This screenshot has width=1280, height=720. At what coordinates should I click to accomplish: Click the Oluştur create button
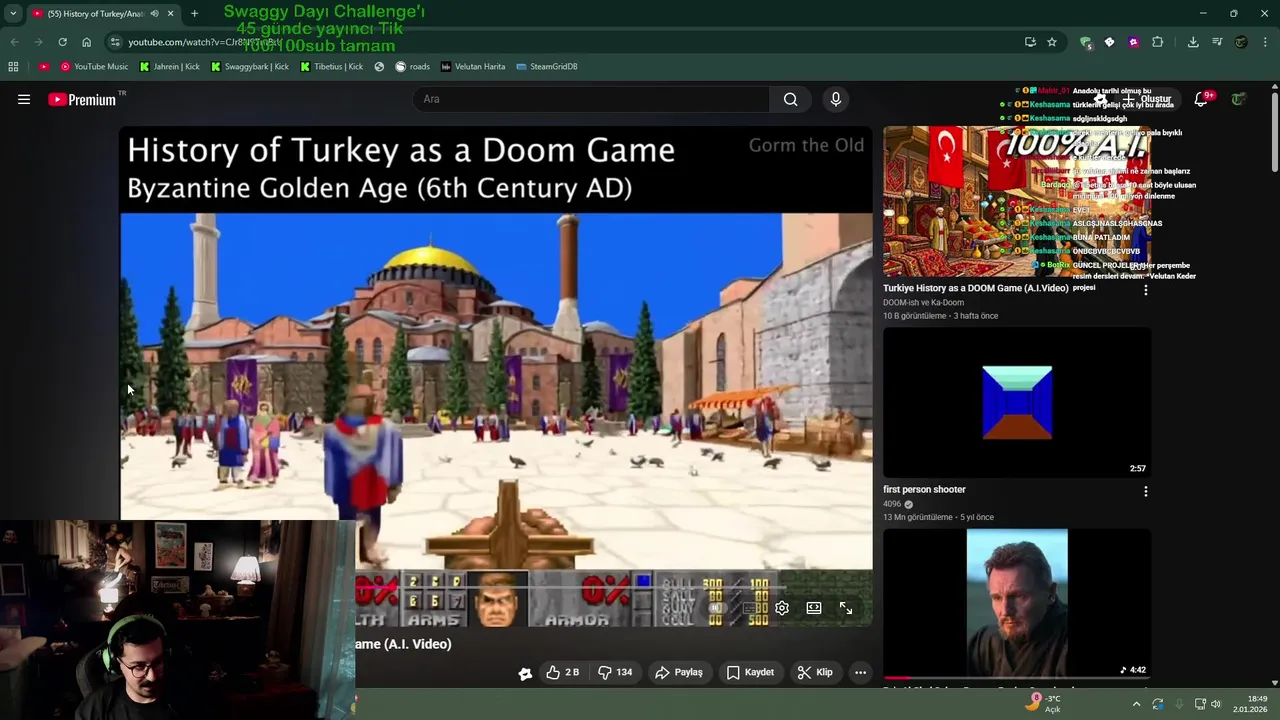coord(1146,99)
